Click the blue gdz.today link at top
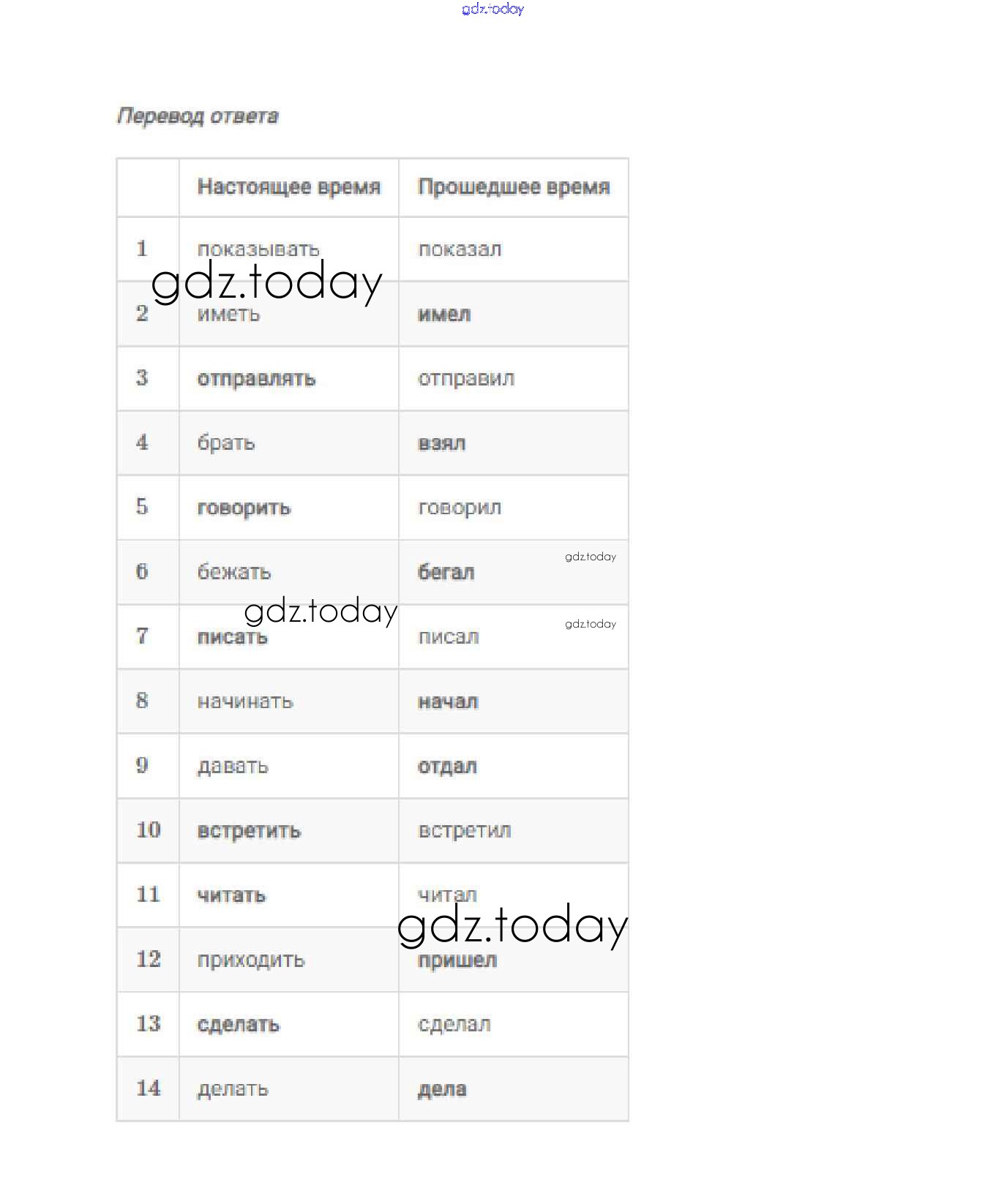This screenshot has height=1204, width=985. [x=492, y=9]
